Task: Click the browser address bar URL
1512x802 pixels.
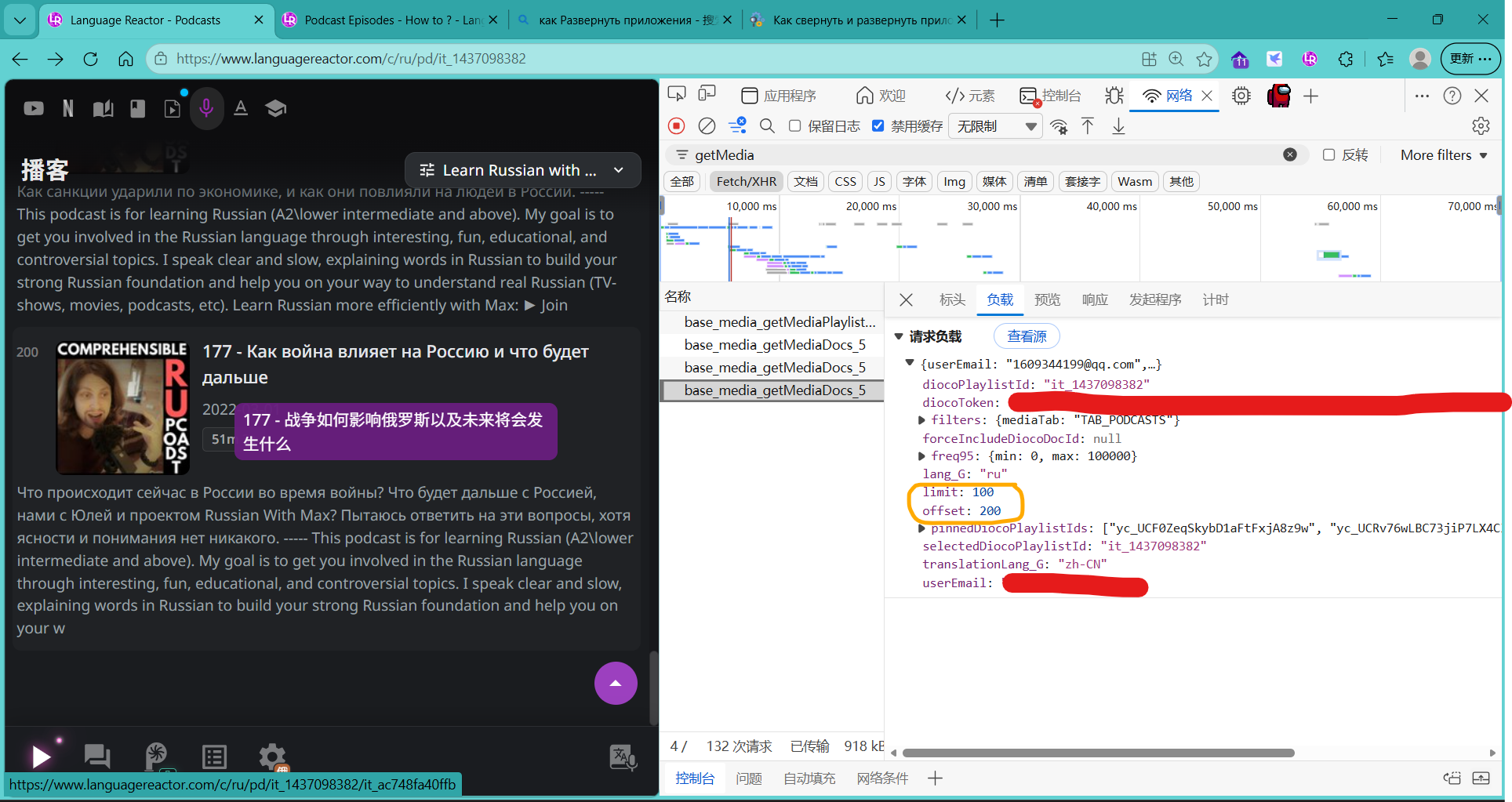Action: pos(351,59)
